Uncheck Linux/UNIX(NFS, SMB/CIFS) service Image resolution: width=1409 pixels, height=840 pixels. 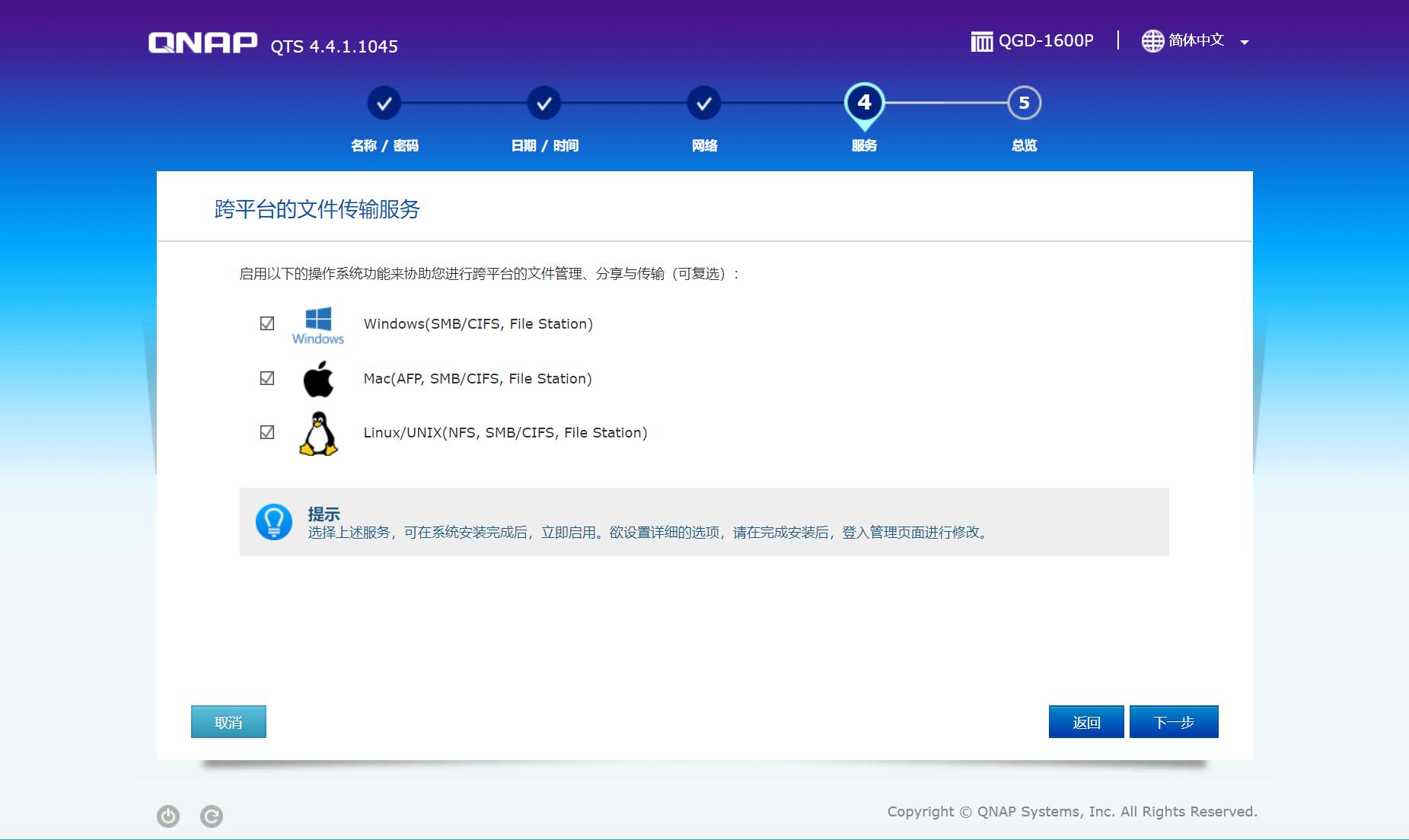(266, 432)
